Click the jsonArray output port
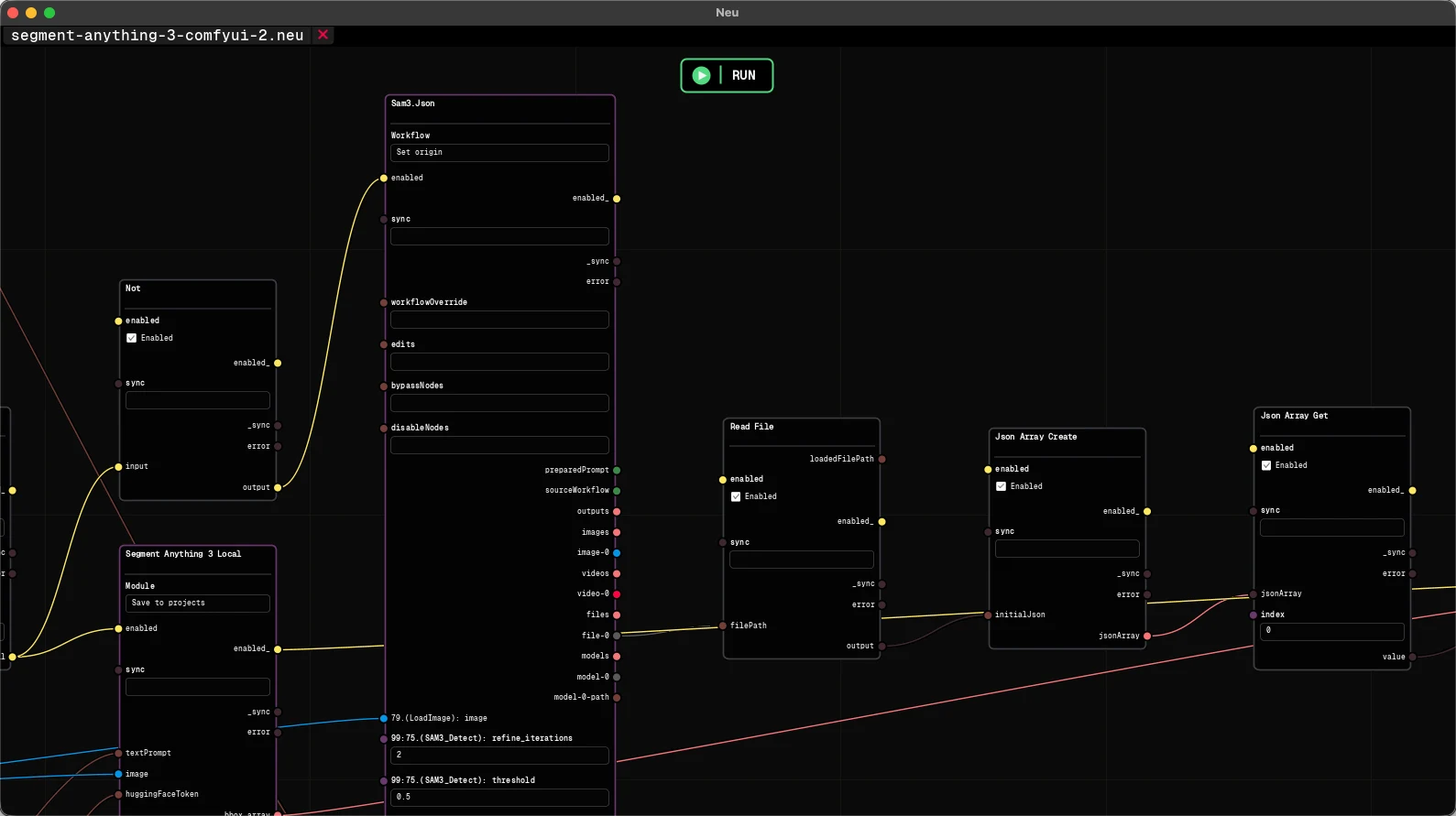 (x=1147, y=636)
